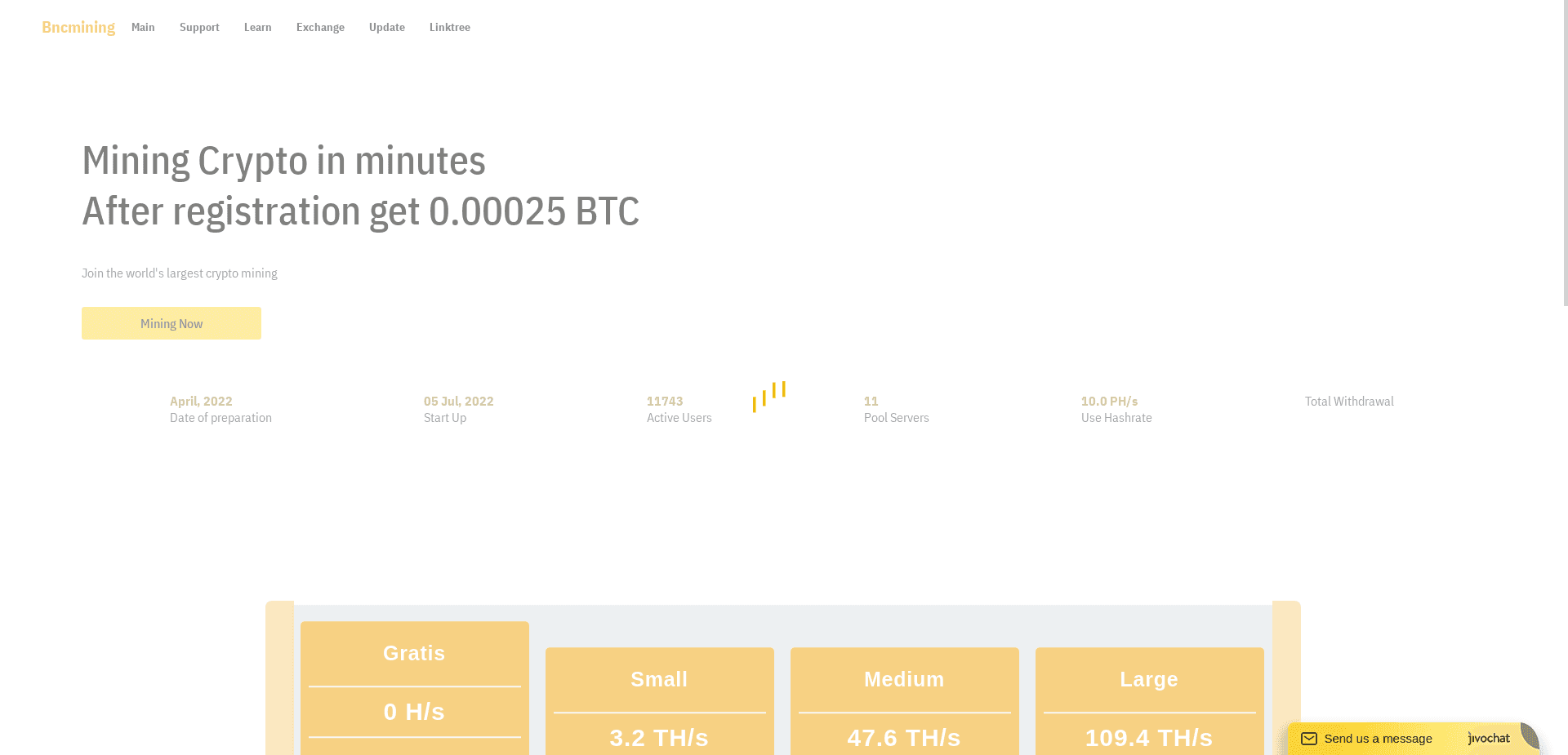Select the Small 3.2 TH/s plan

point(659,702)
